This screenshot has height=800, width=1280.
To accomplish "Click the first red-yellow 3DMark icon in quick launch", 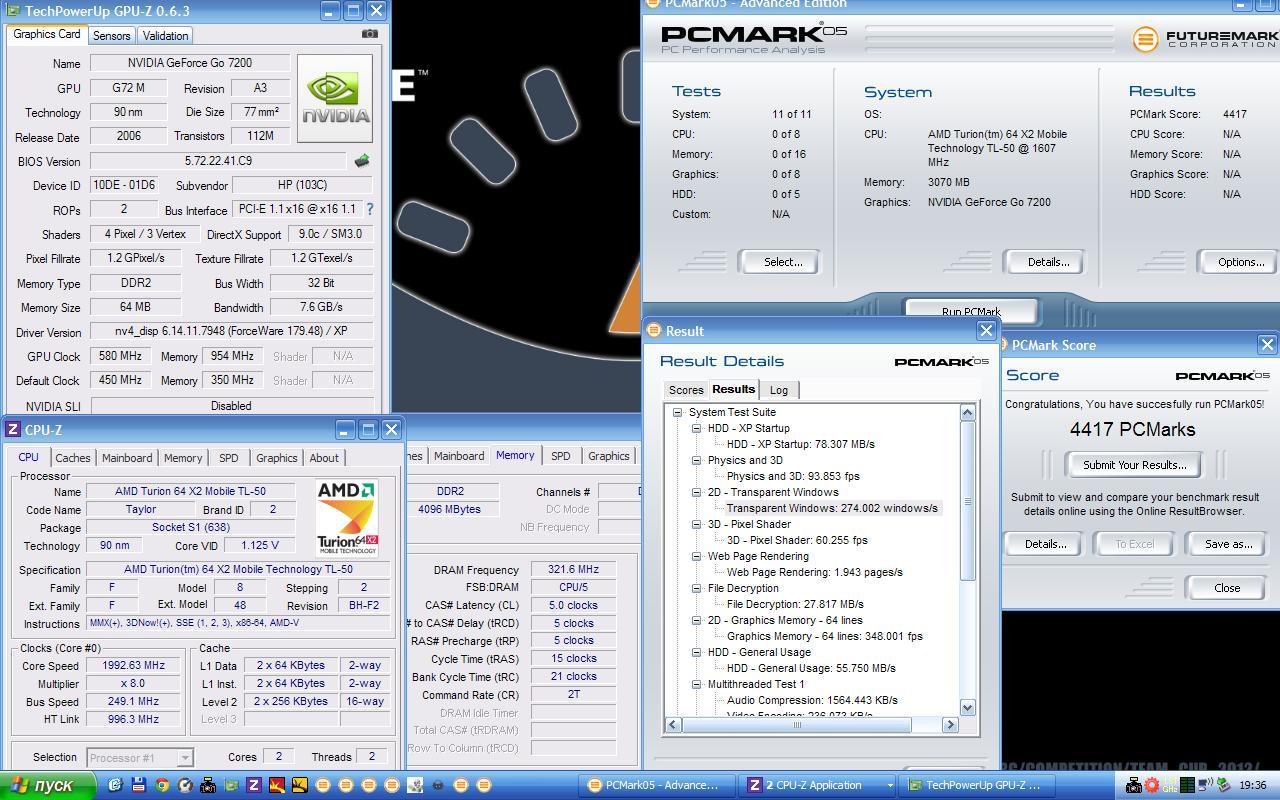I will pos(277,785).
